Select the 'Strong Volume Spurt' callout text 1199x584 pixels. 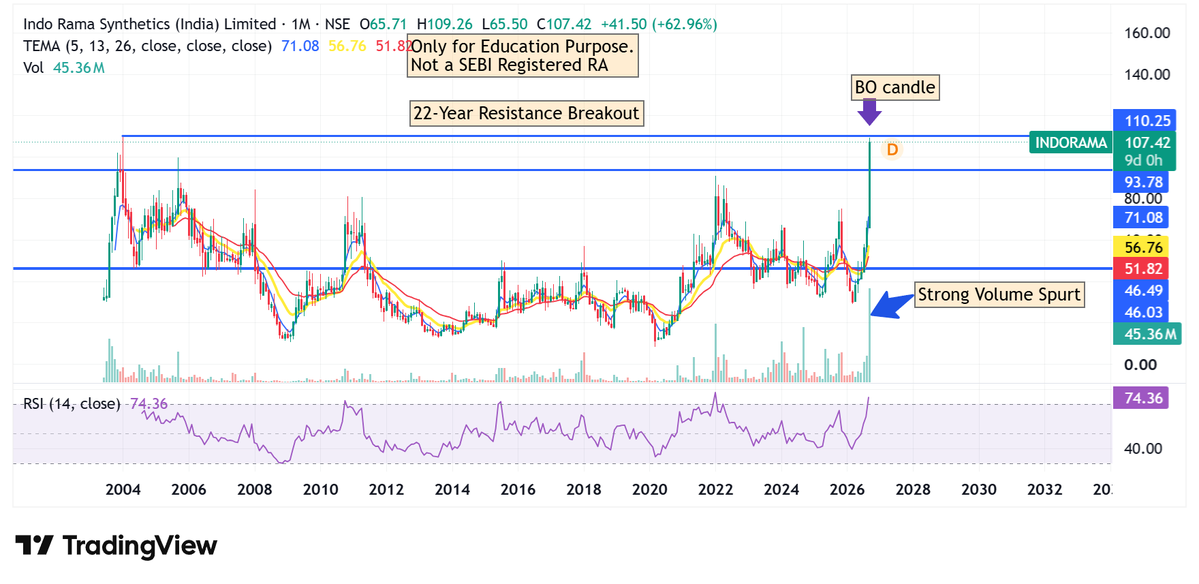pyautogui.click(x=1000, y=294)
